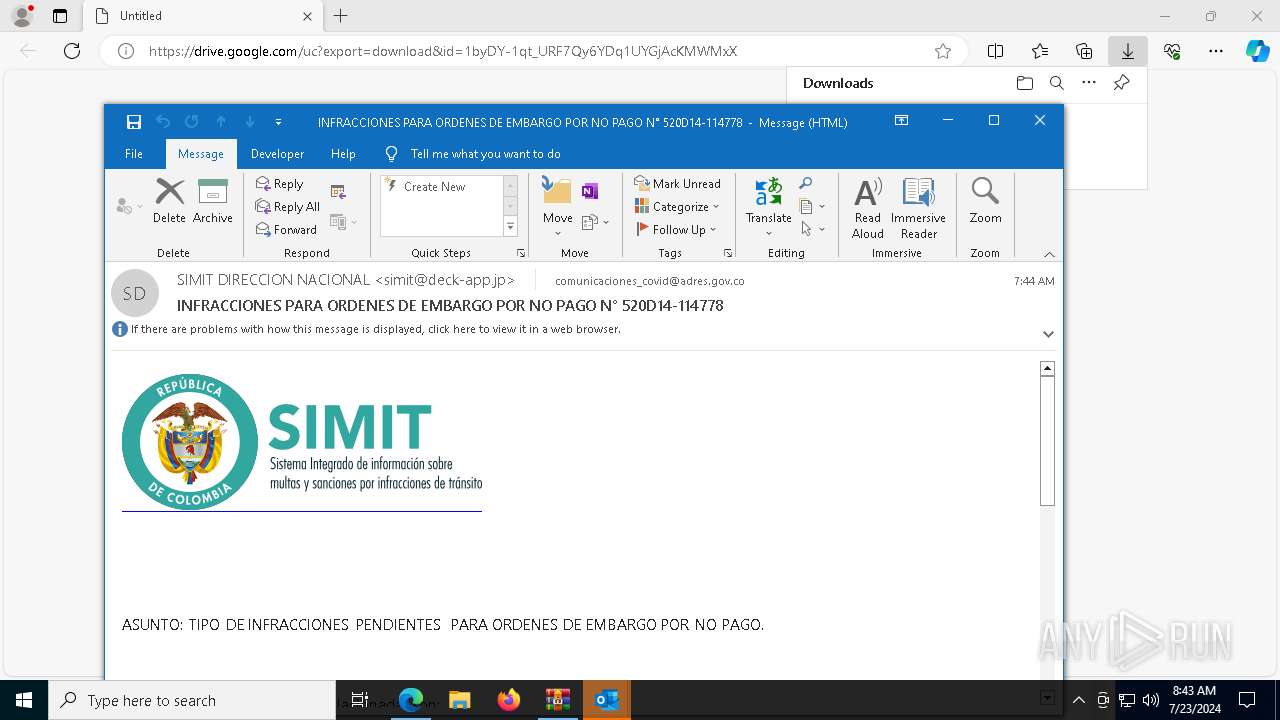
Task: Add this page to favorites star
Action: tap(942, 51)
